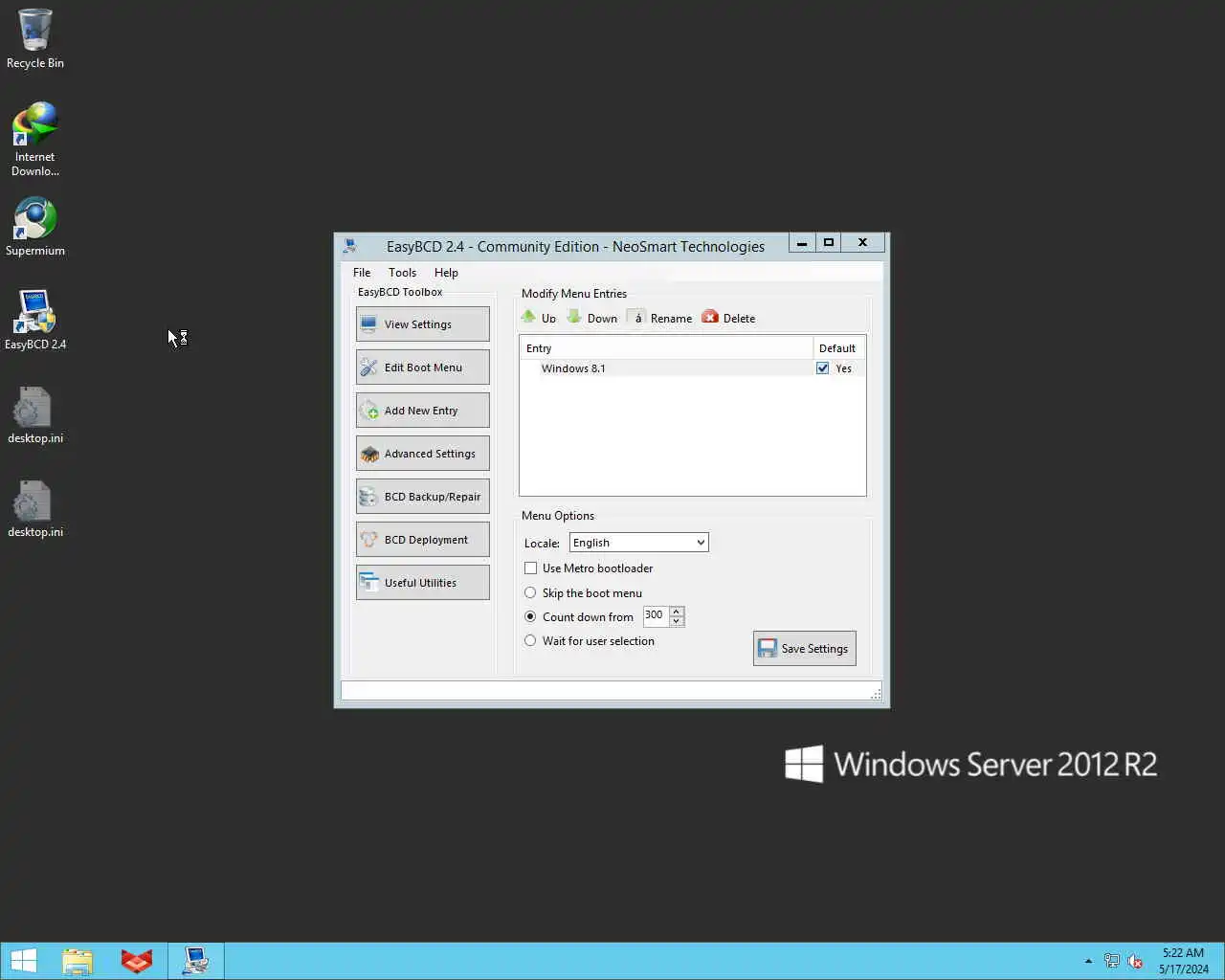Select Internet Download Manager desktop icon
The width and height of the screenshot is (1225, 980).
click(35, 140)
